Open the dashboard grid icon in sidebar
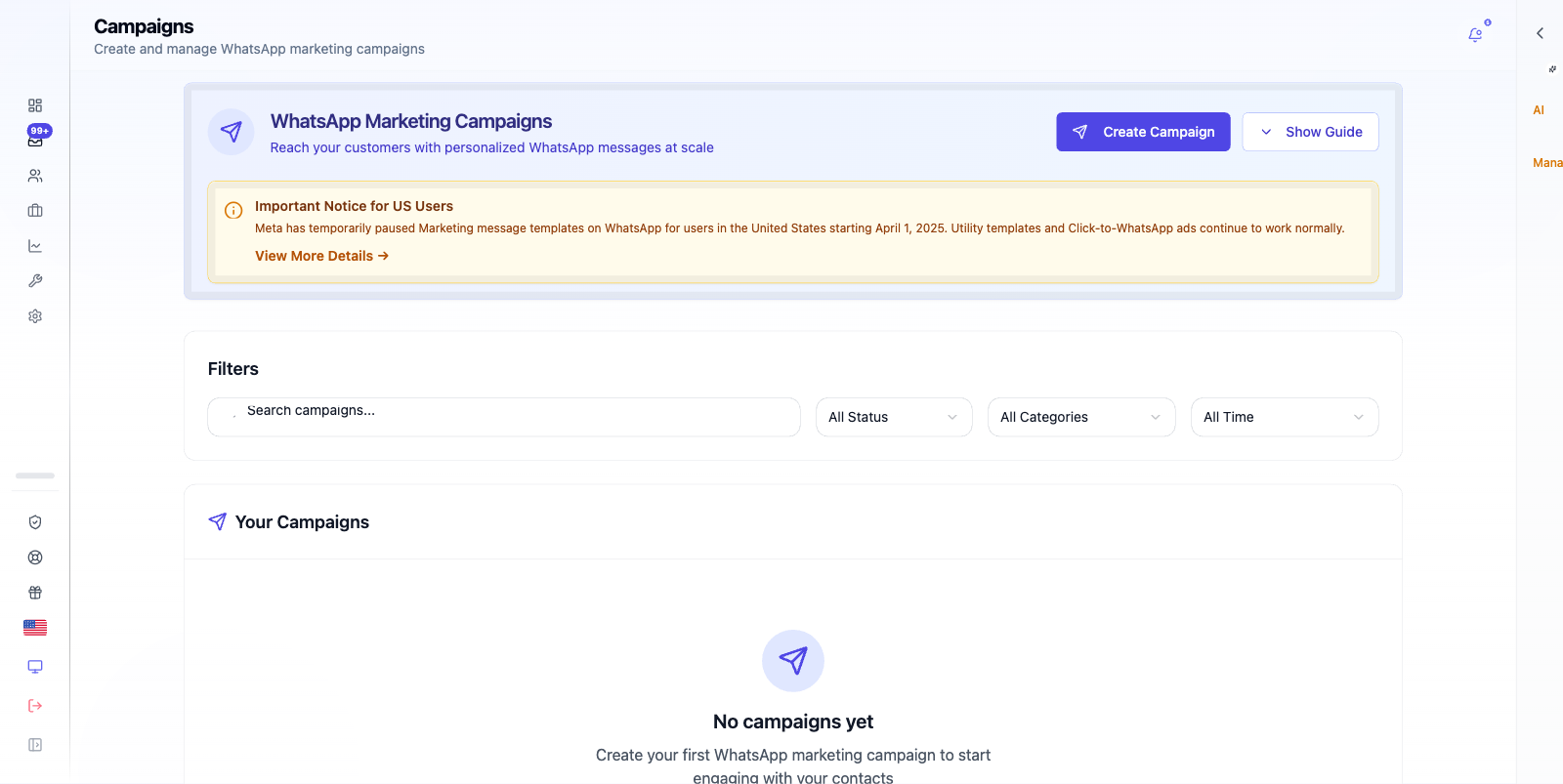 [35, 105]
